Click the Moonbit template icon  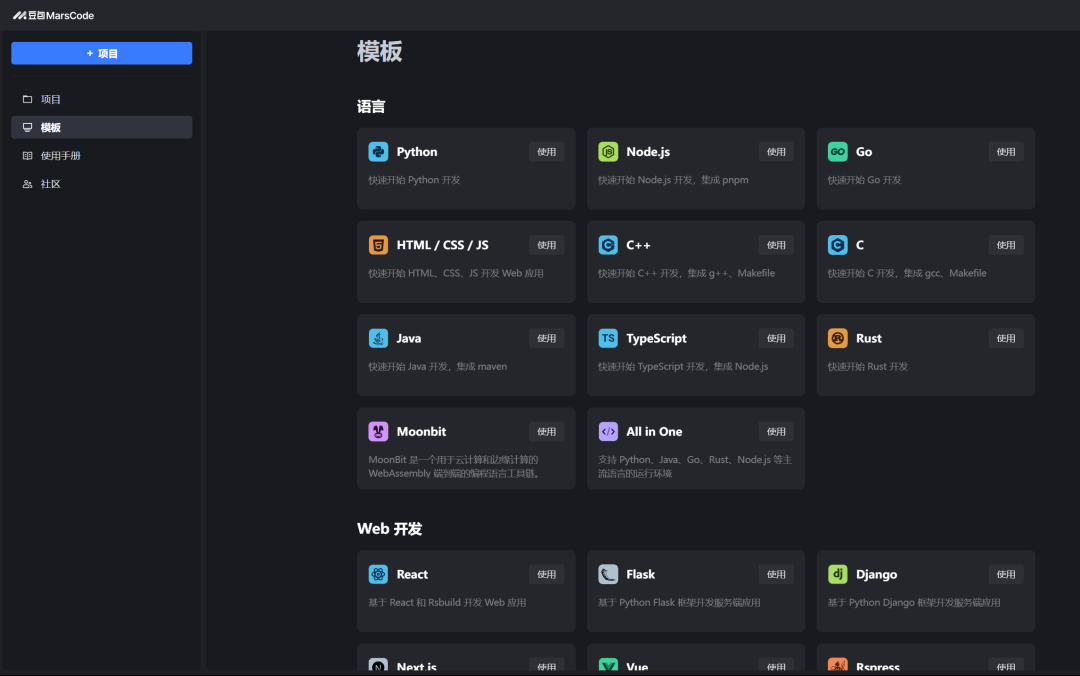(x=378, y=431)
